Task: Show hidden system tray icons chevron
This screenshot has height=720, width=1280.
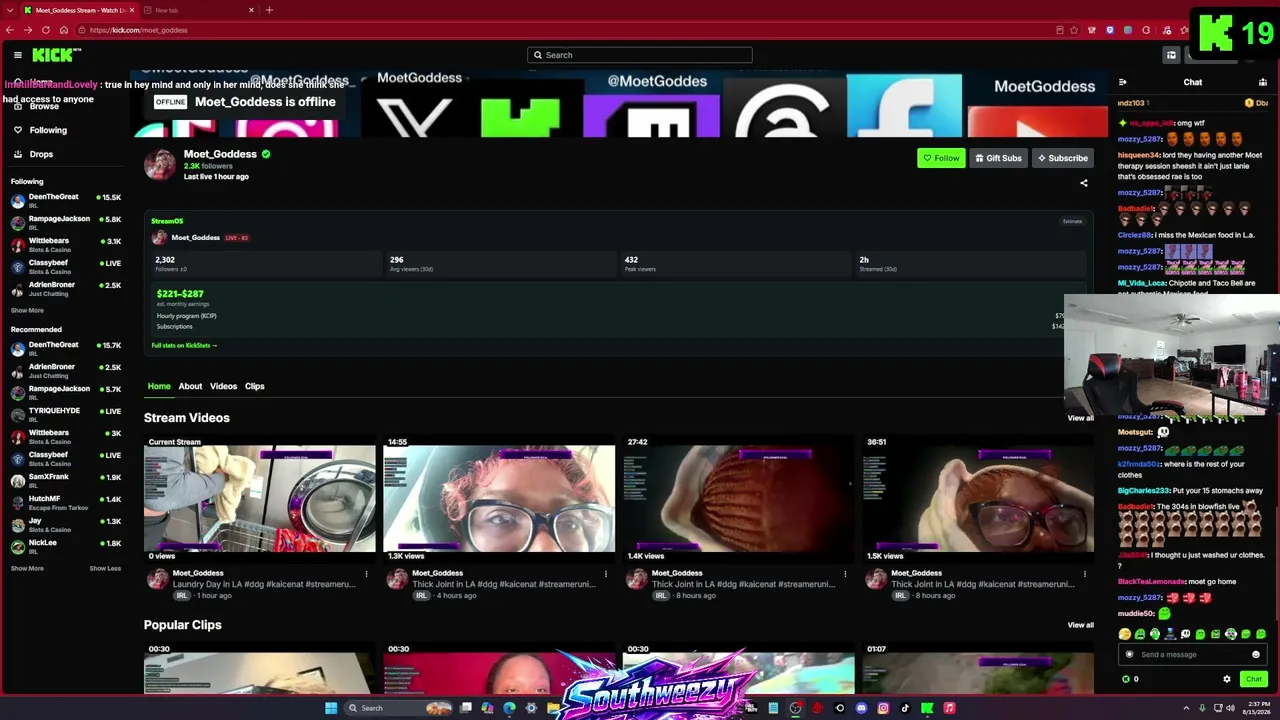Action: pos(1187,708)
